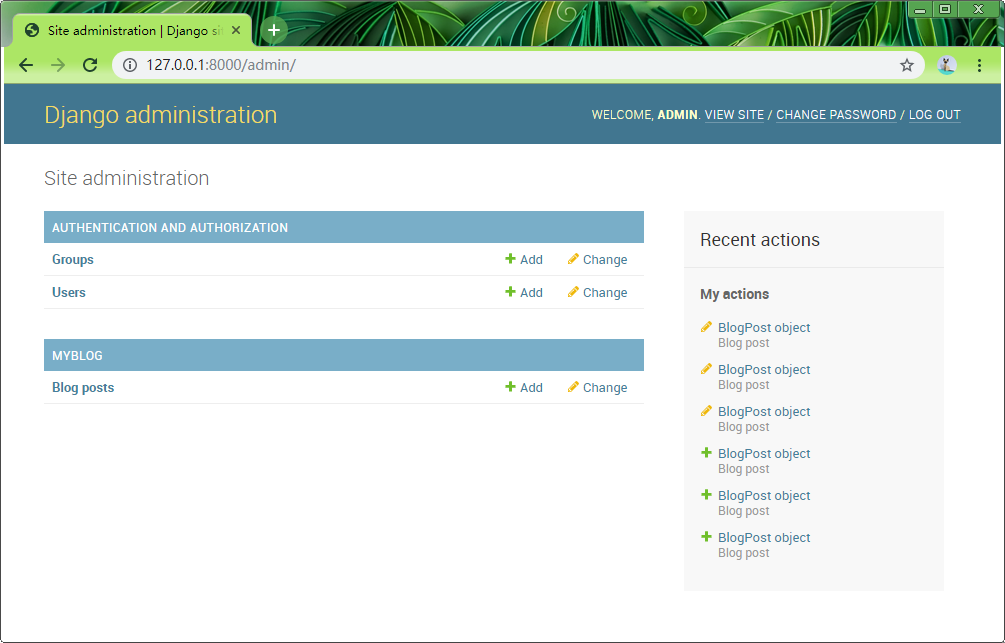This screenshot has width=1005, height=643.
Task: Open the last BlogPost object in recent actions
Action: [764, 538]
